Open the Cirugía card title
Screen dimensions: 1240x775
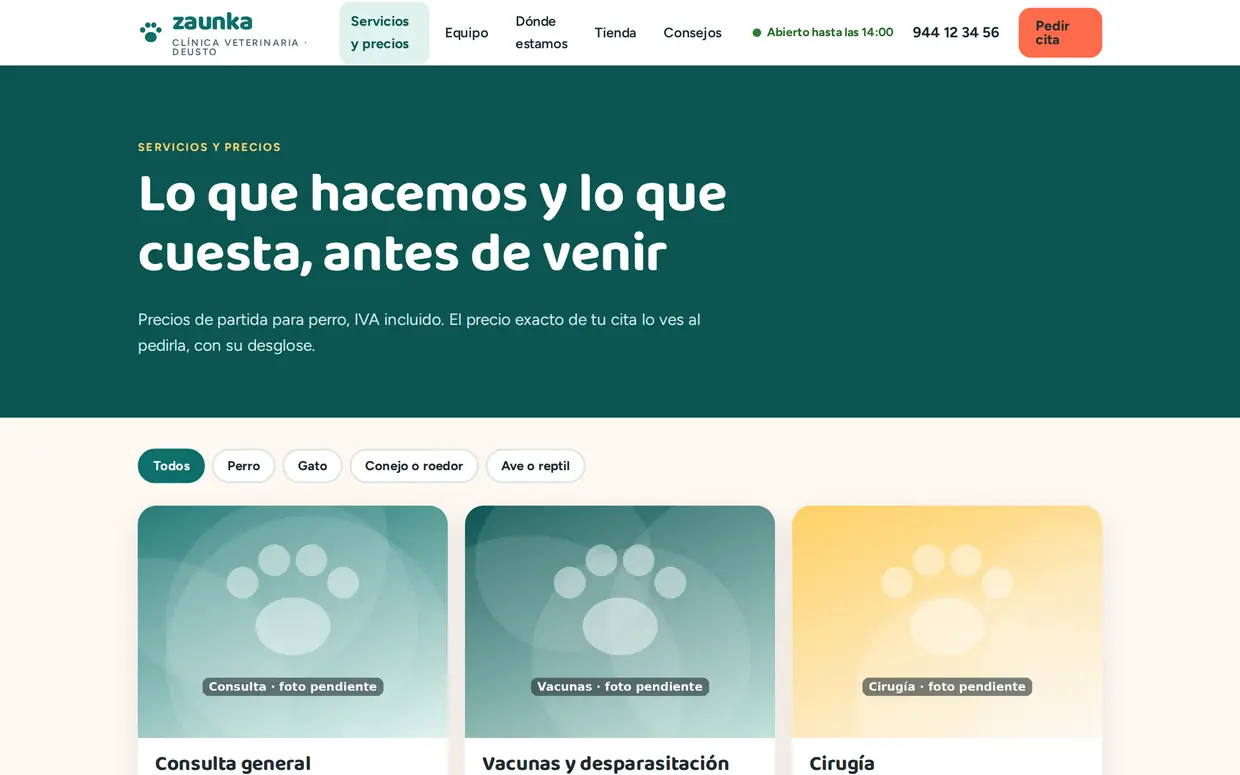click(x=842, y=764)
